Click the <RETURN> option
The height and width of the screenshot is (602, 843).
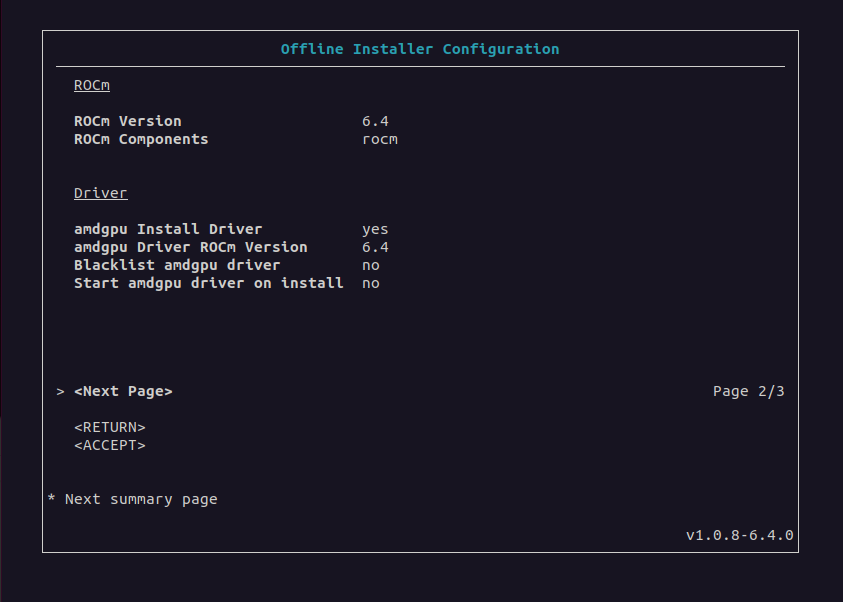(110, 427)
